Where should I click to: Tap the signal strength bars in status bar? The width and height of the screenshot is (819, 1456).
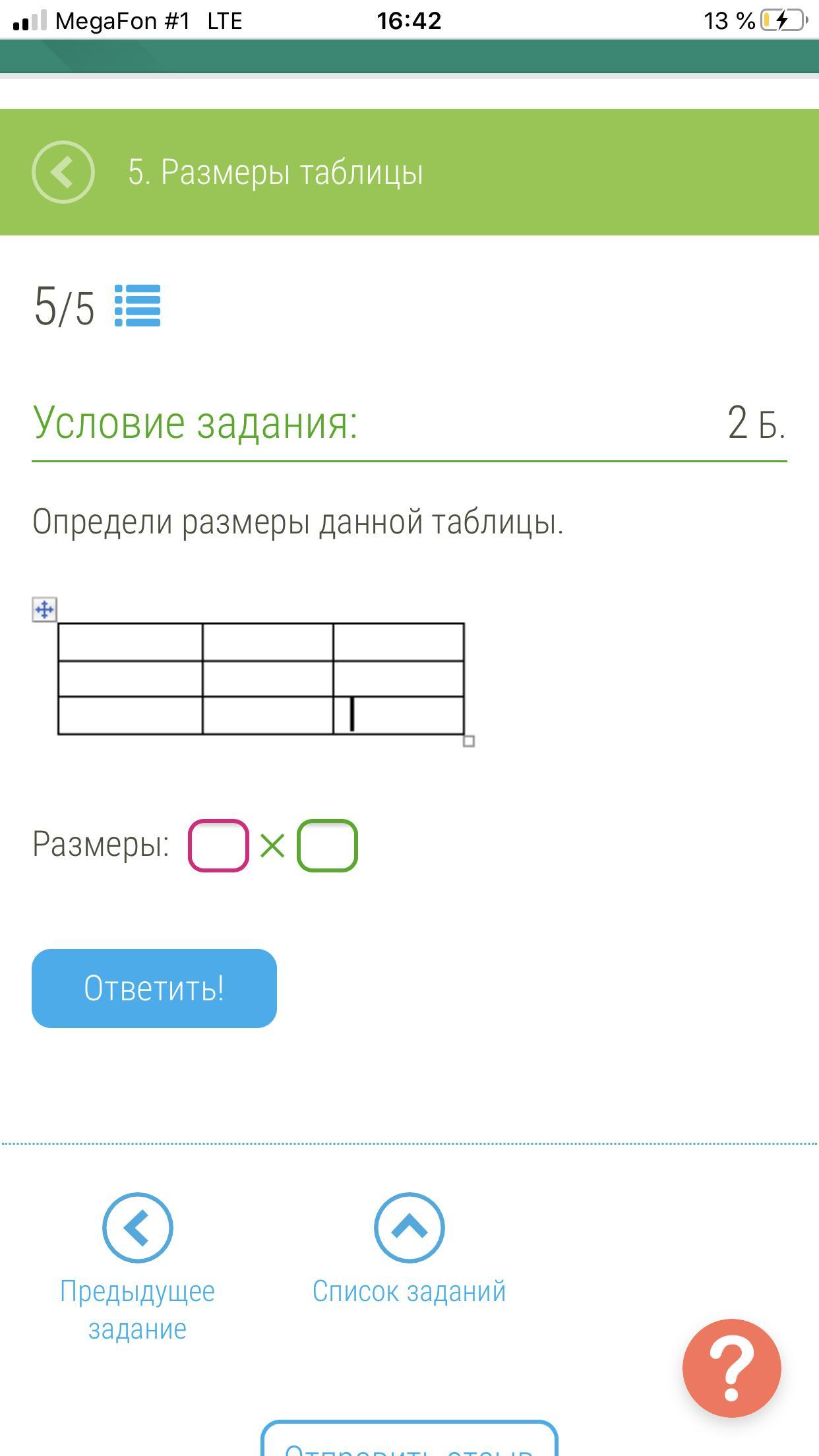click(x=30, y=20)
